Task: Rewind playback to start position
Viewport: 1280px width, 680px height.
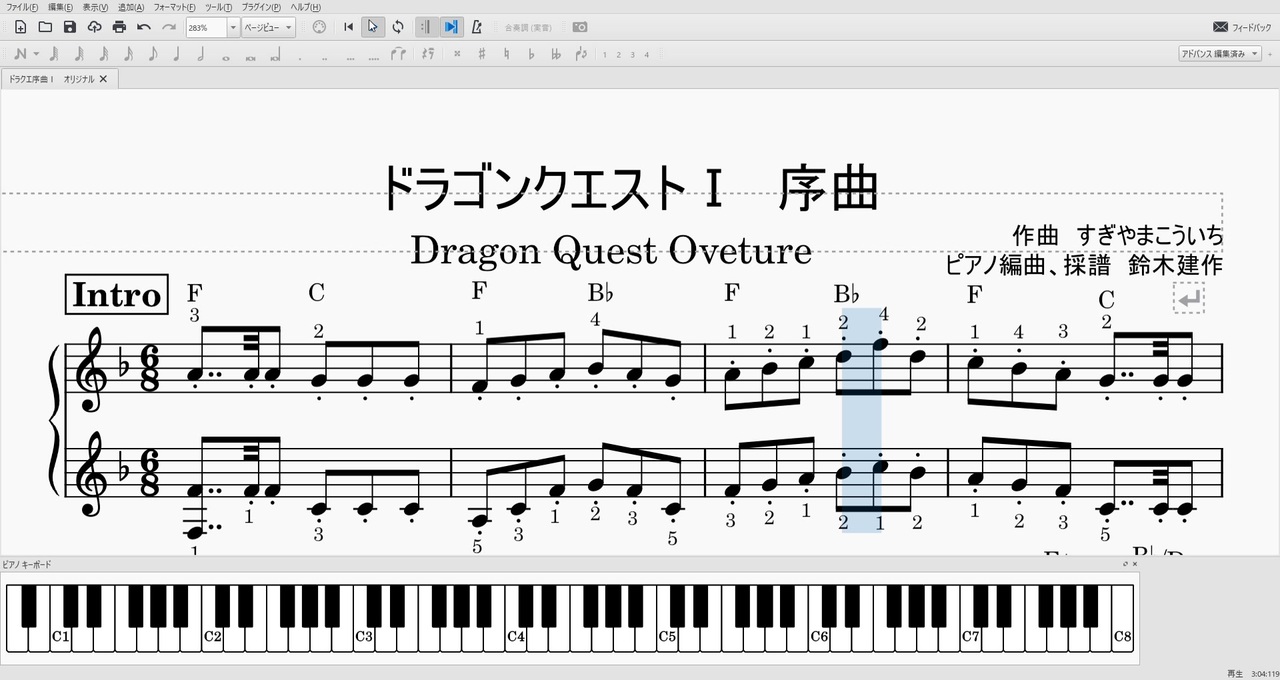Action: coord(348,27)
